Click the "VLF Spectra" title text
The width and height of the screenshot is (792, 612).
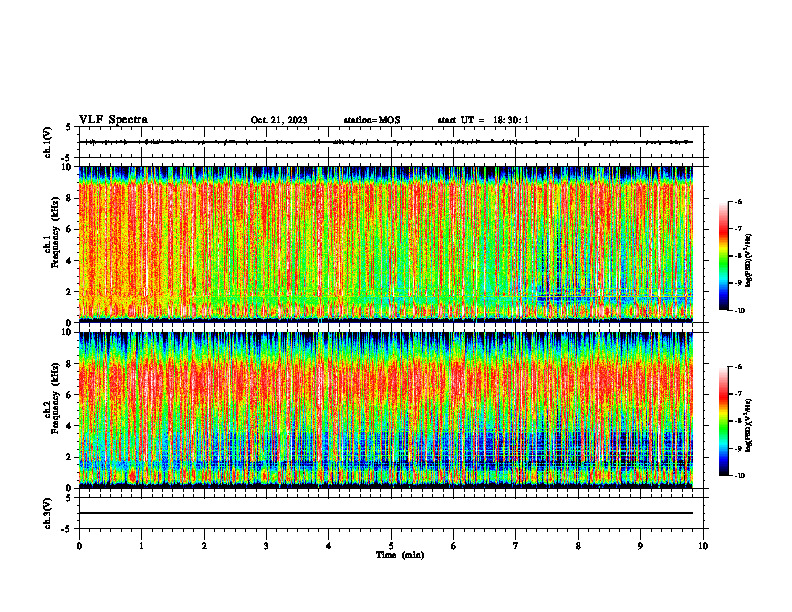[x=113, y=120]
